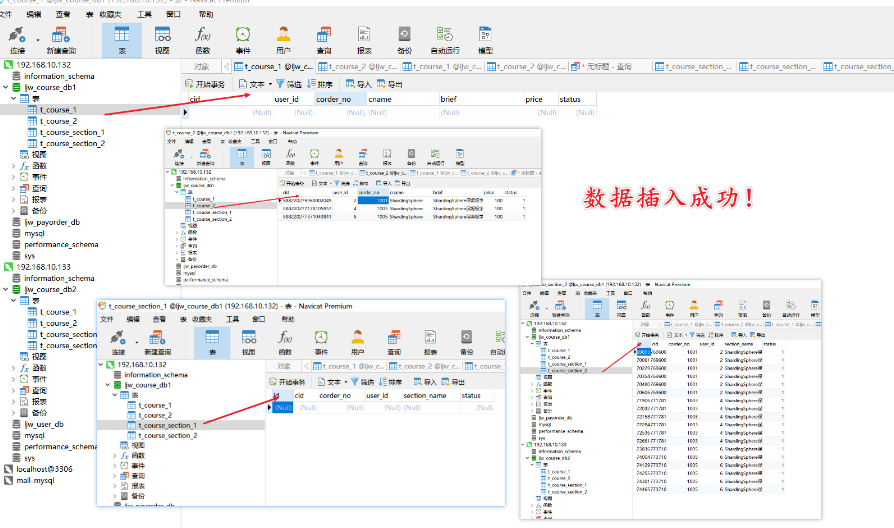Screen dimensions: 894x528
Task: Click 导入 import in main window data toolbar
Action: pos(359,84)
